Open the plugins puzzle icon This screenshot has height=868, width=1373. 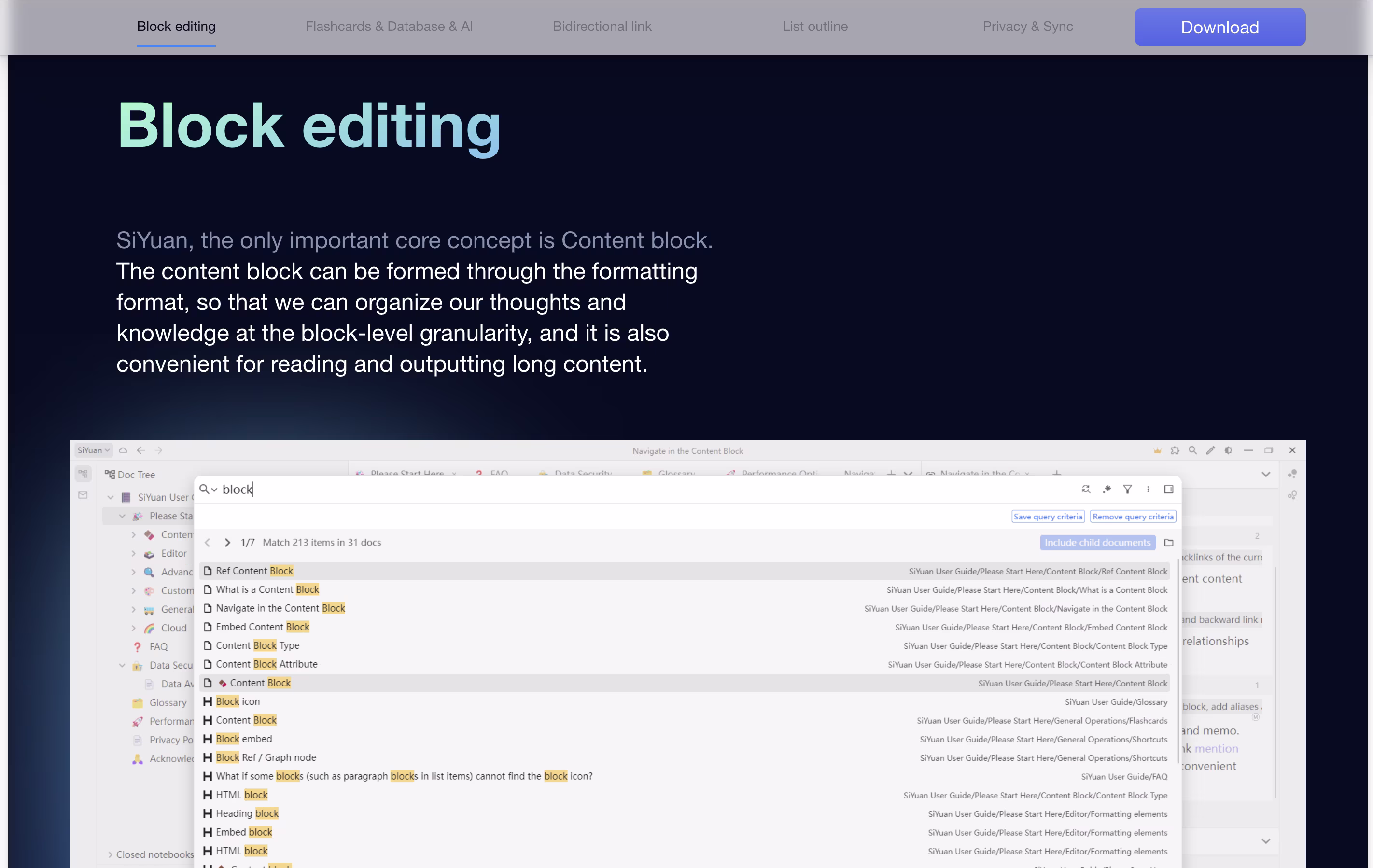(x=1175, y=450)
